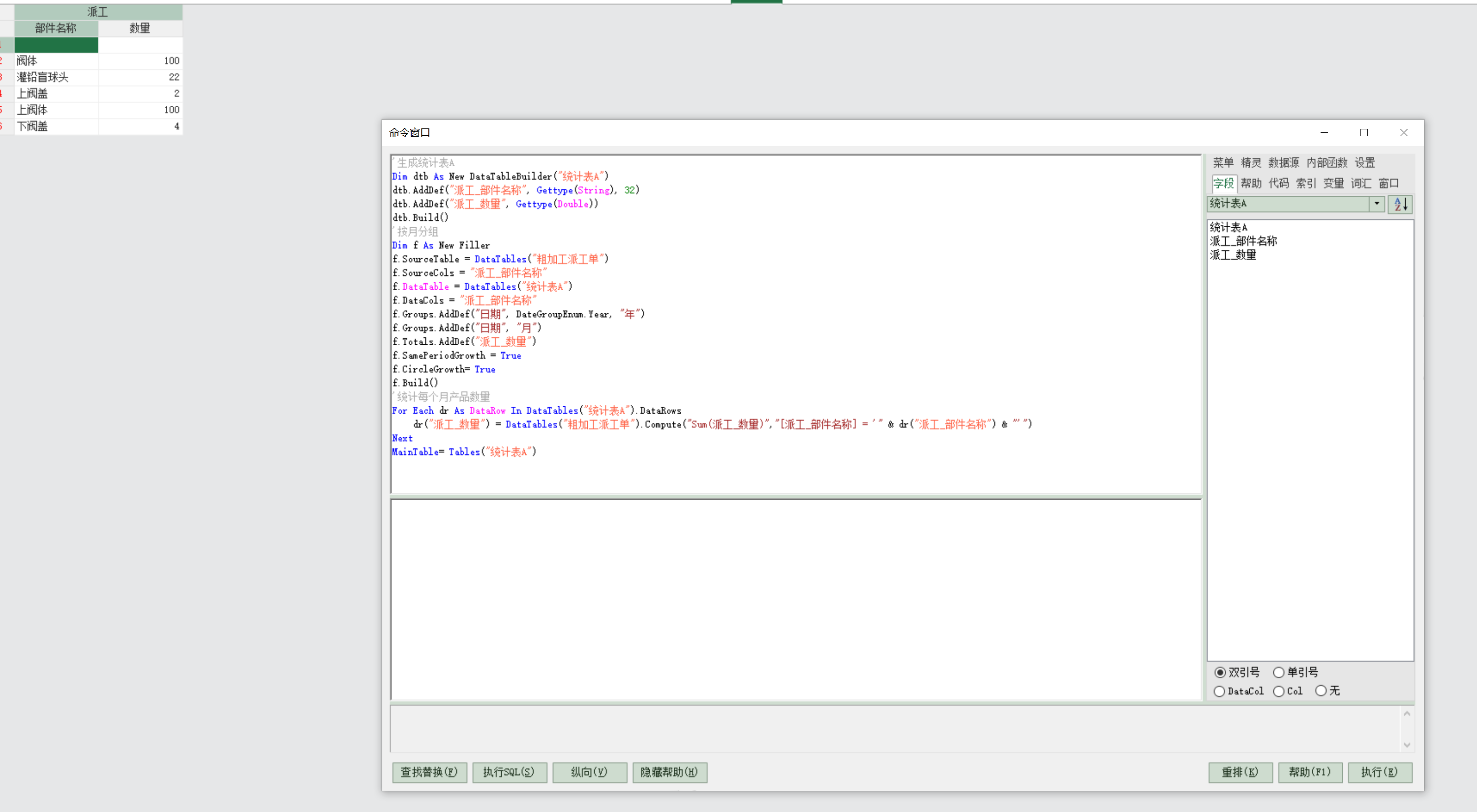The width and height of the screenshot is (1477, 812).
Task: Open the 帮助 tab in side panel
Action: 1251,183
